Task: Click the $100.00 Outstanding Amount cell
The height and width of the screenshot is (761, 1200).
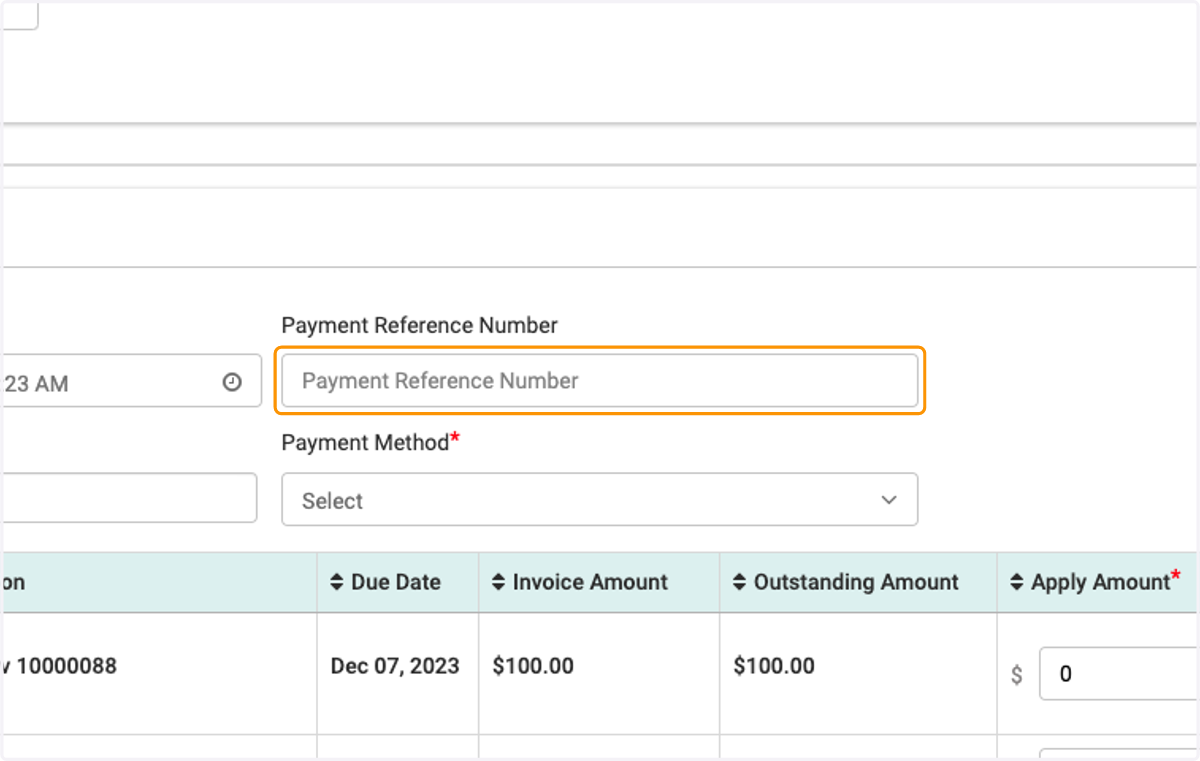Action: tap(858, 674)
